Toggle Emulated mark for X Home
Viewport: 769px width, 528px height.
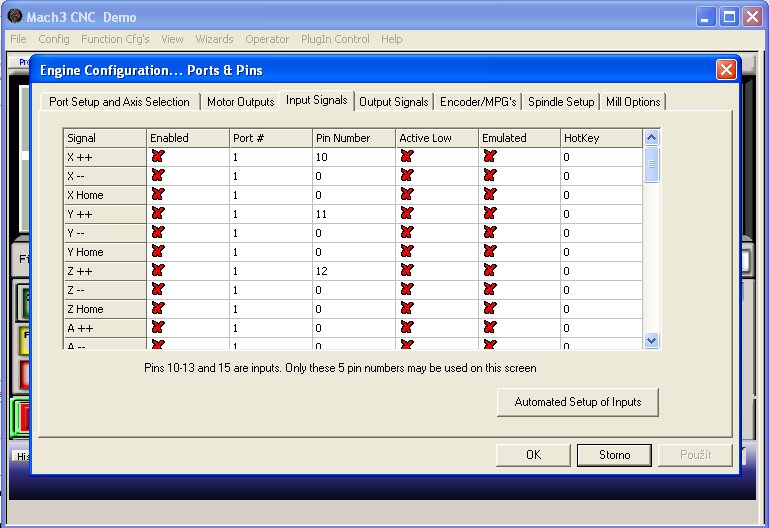490,194
